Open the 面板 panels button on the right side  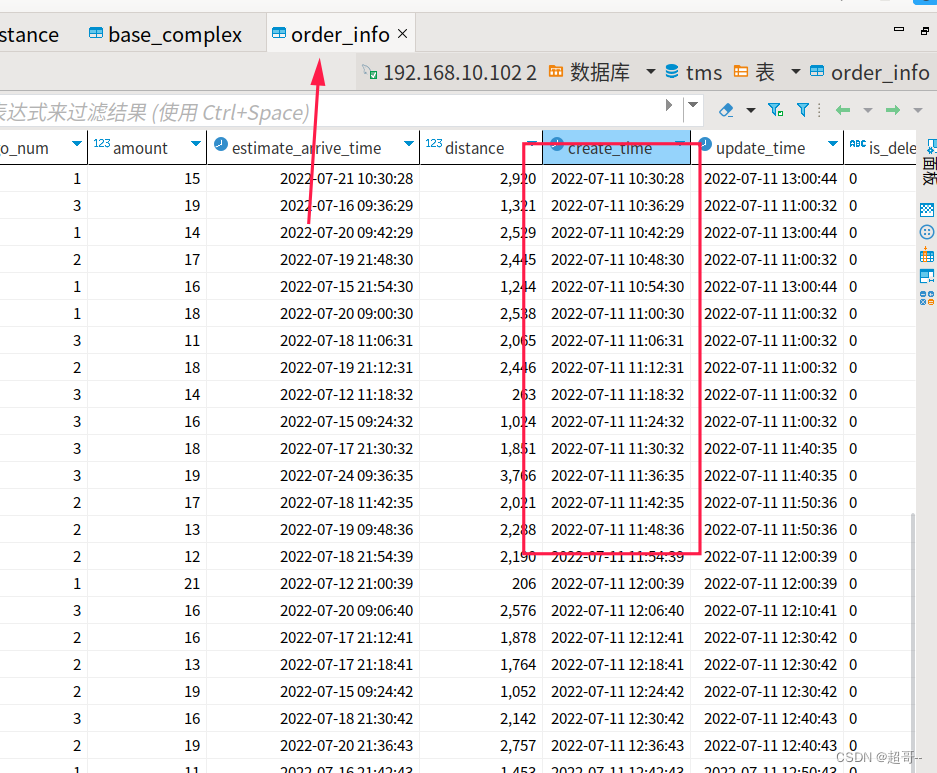click(x=930, y=161)
